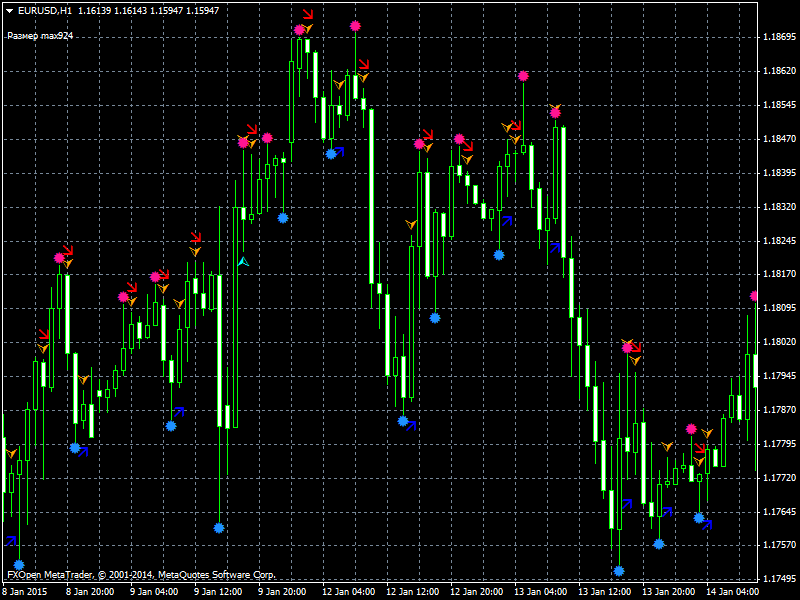Click price label 1.17945 on the scale
The image size is (800, 600).
coord(779,376)
